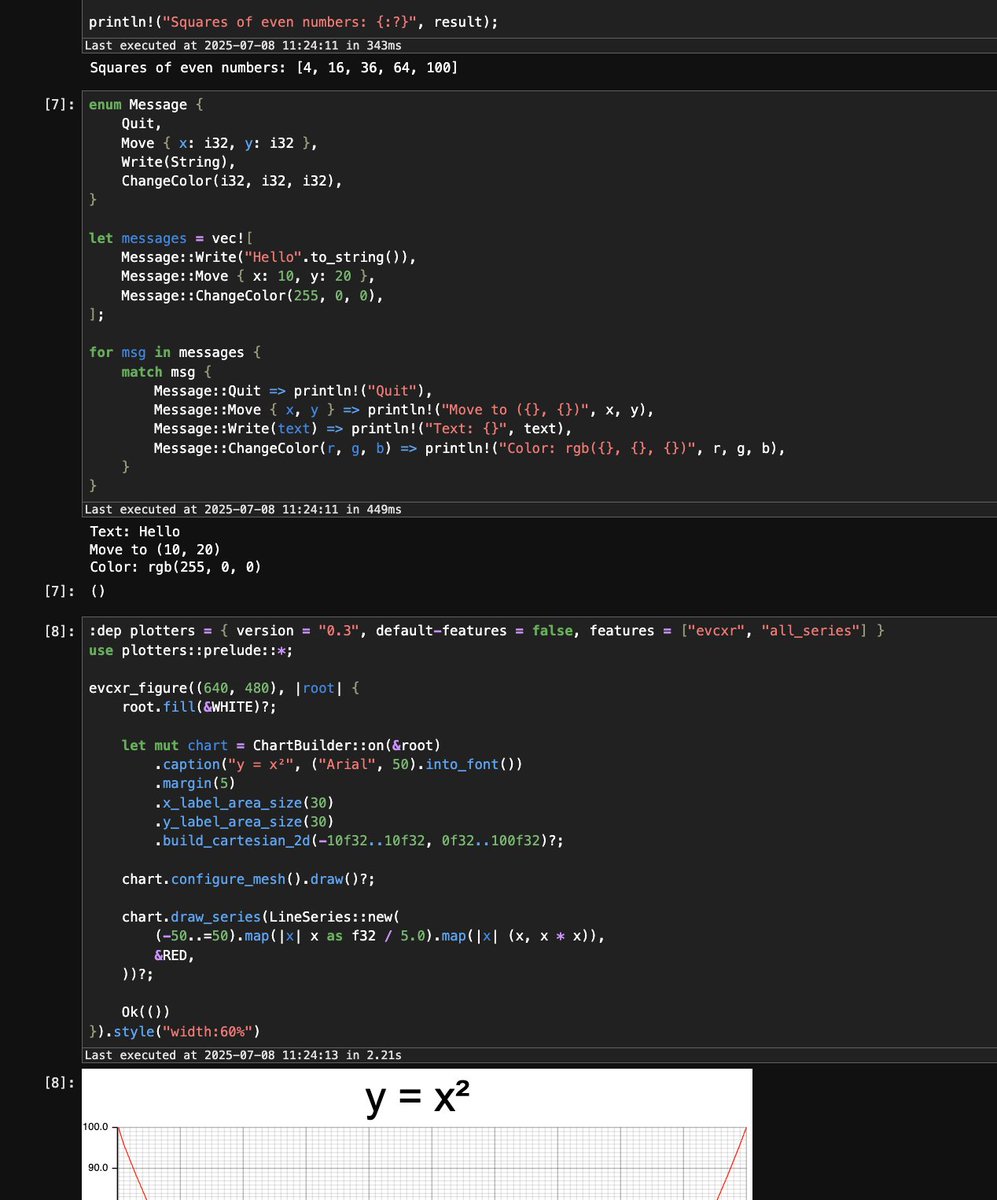Viewport: 997px width, 1200px height.
Task: Click the timestamp ending in 449ms
Action: pyautogui.click(x=243, y=509)
